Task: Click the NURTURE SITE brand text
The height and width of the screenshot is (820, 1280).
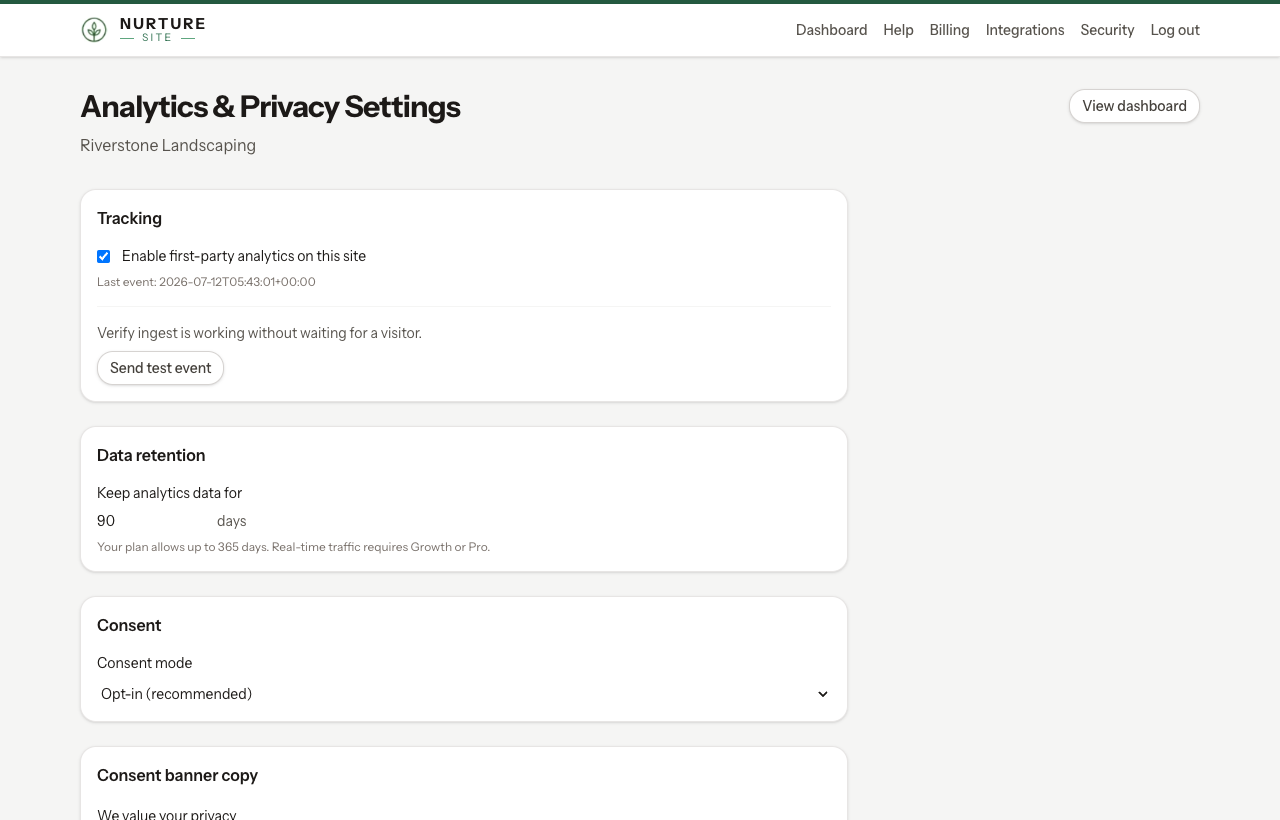Action: [x=162, y=30]
